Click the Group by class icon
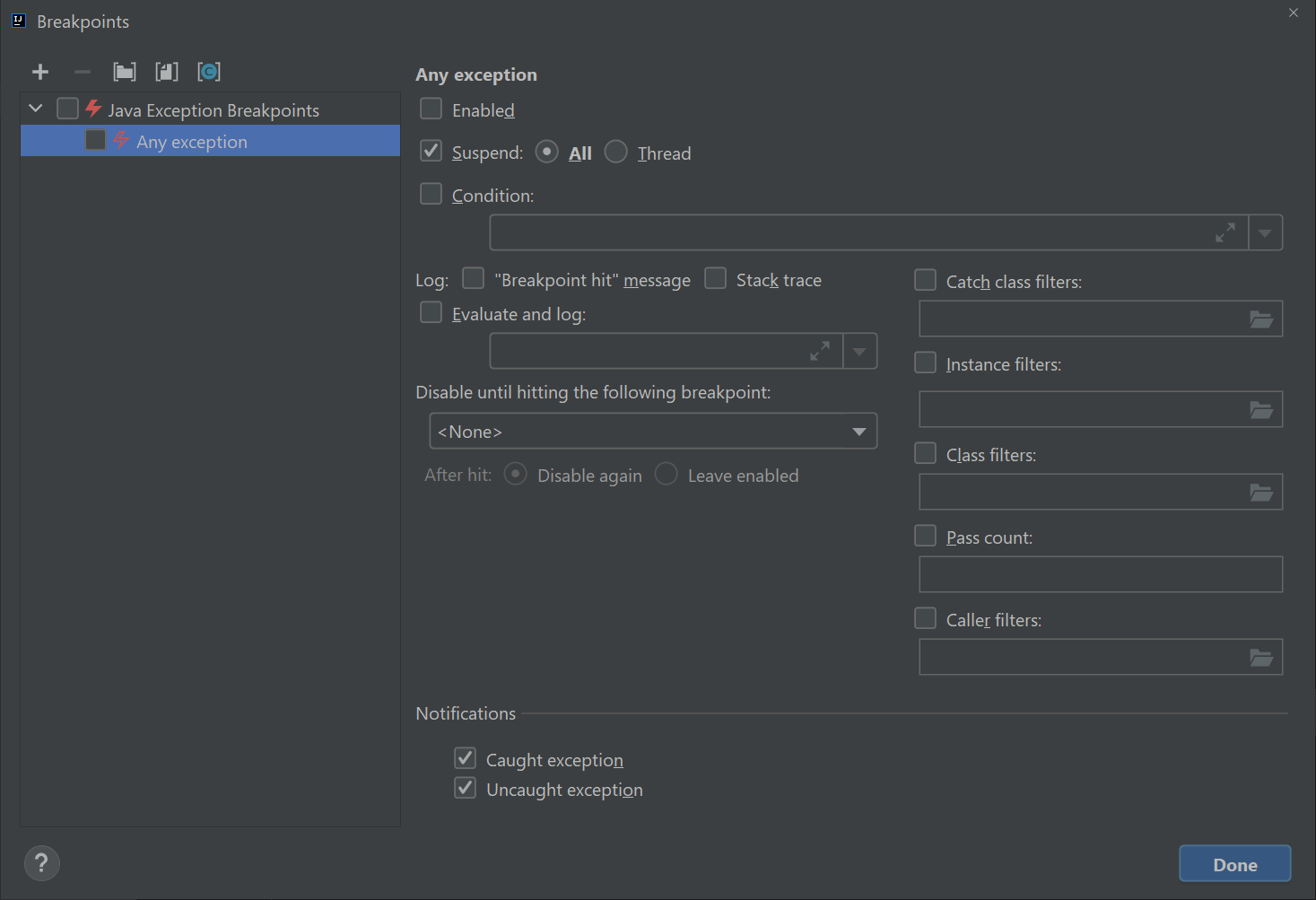 pyautogui.click(x=209, y=72)
